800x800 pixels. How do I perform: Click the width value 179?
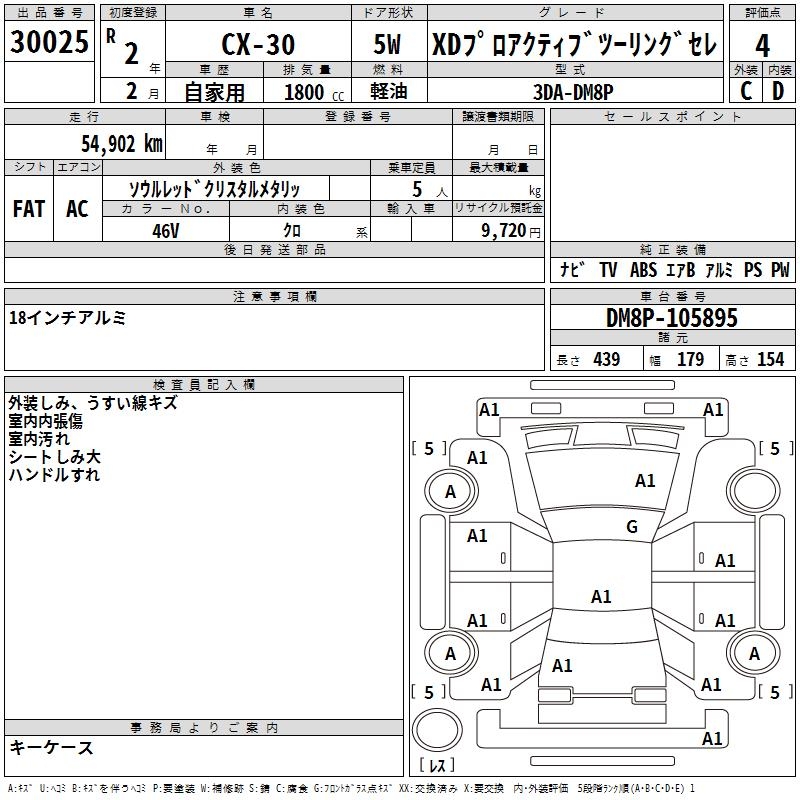(x=690, y=359)
